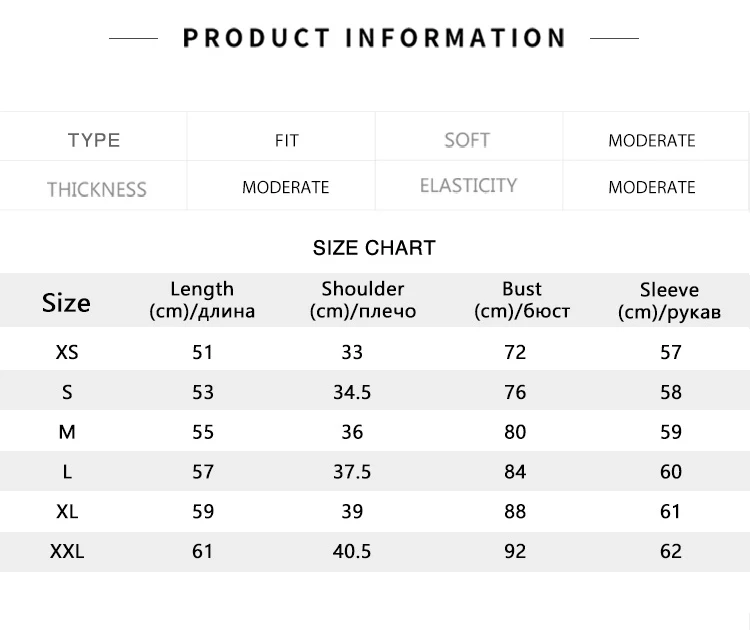Select the FIT value cell
Screen dimensions: 750x630
click(286, 141)
